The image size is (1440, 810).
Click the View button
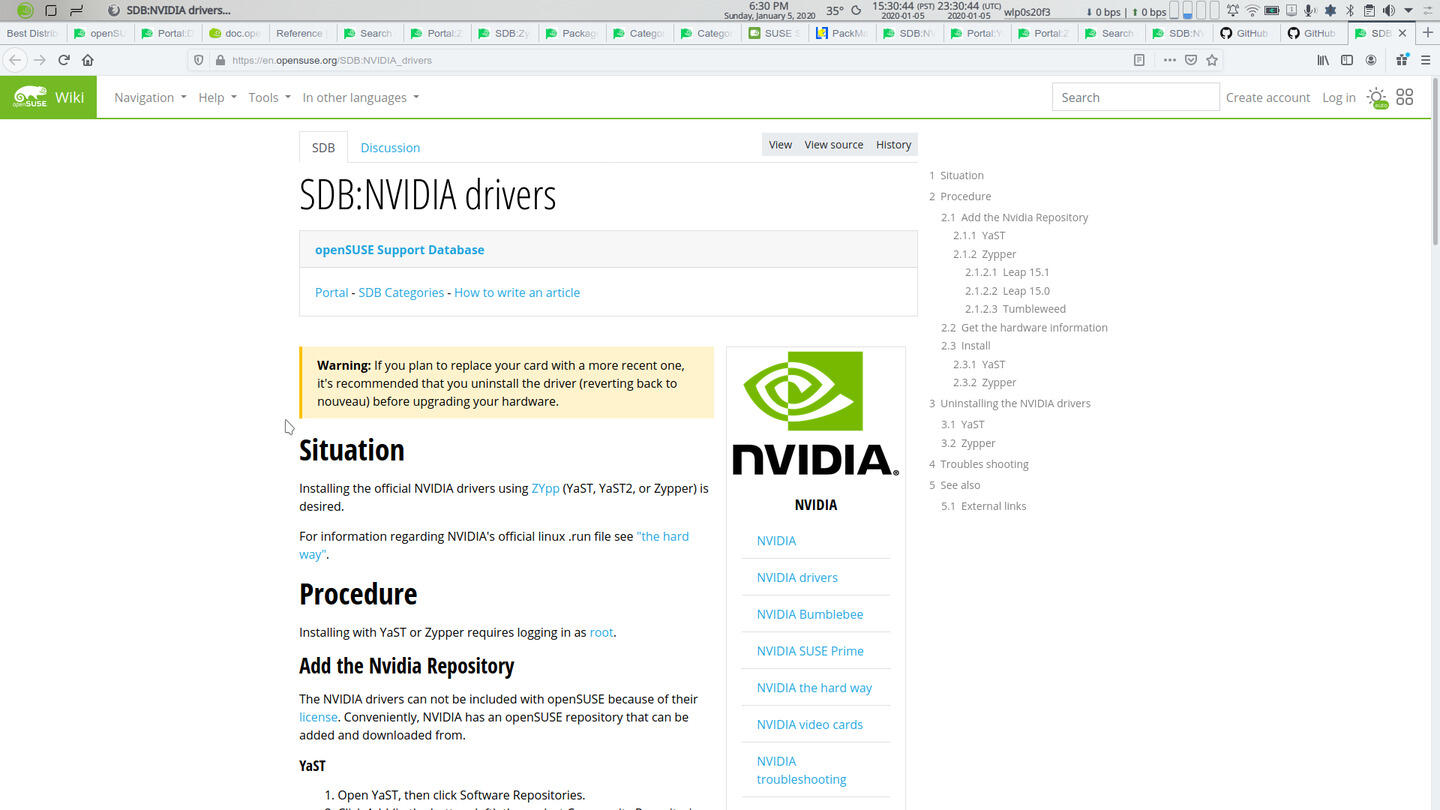(780, 145)
